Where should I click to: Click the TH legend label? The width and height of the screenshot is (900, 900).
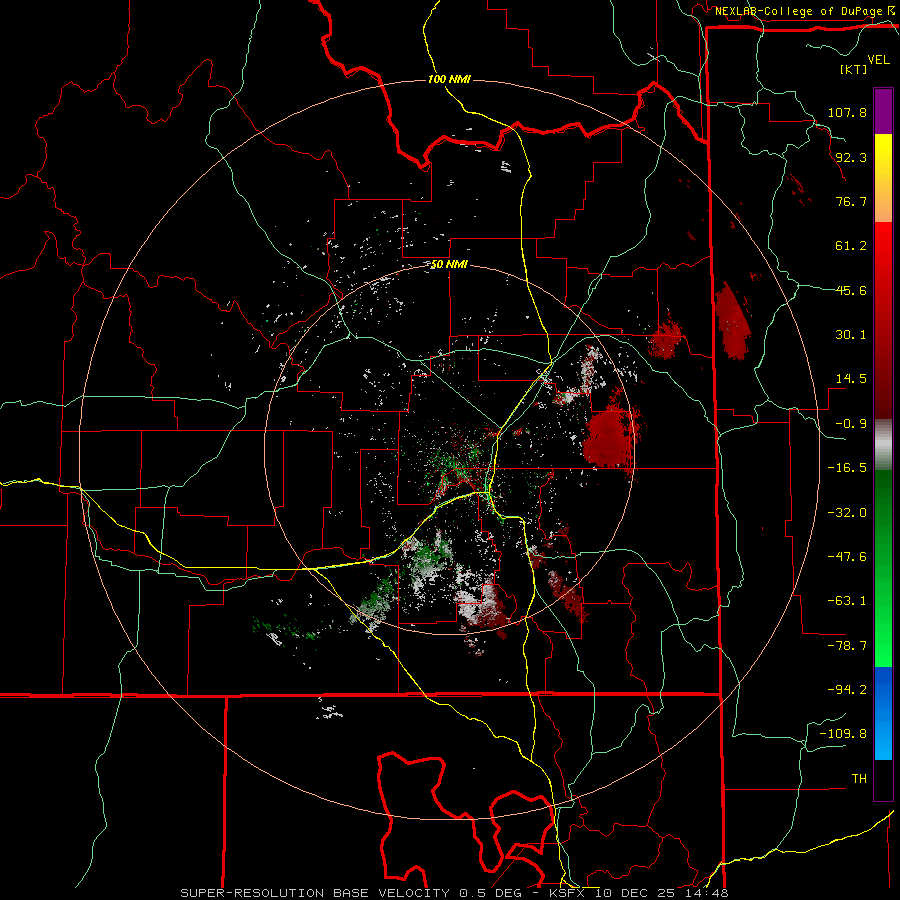(x=859, y=779)
